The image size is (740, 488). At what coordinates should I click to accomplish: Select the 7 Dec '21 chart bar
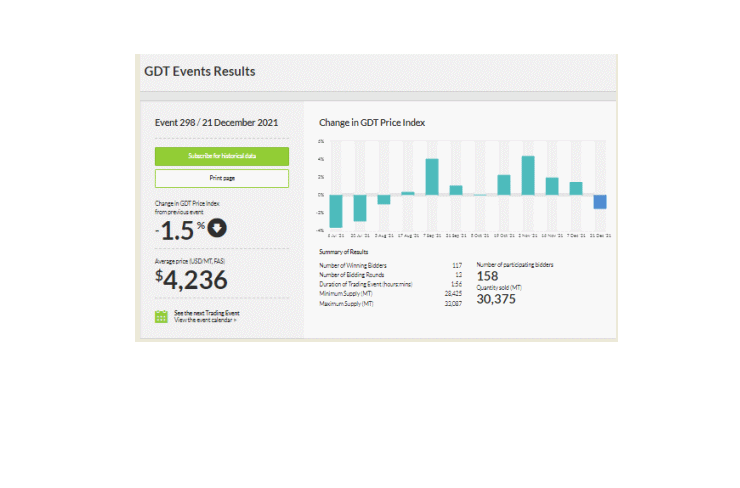click(x=576, y=188)
